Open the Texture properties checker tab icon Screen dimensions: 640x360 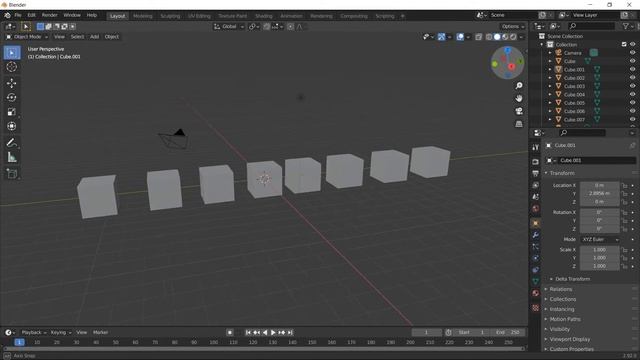coord(536,308)
